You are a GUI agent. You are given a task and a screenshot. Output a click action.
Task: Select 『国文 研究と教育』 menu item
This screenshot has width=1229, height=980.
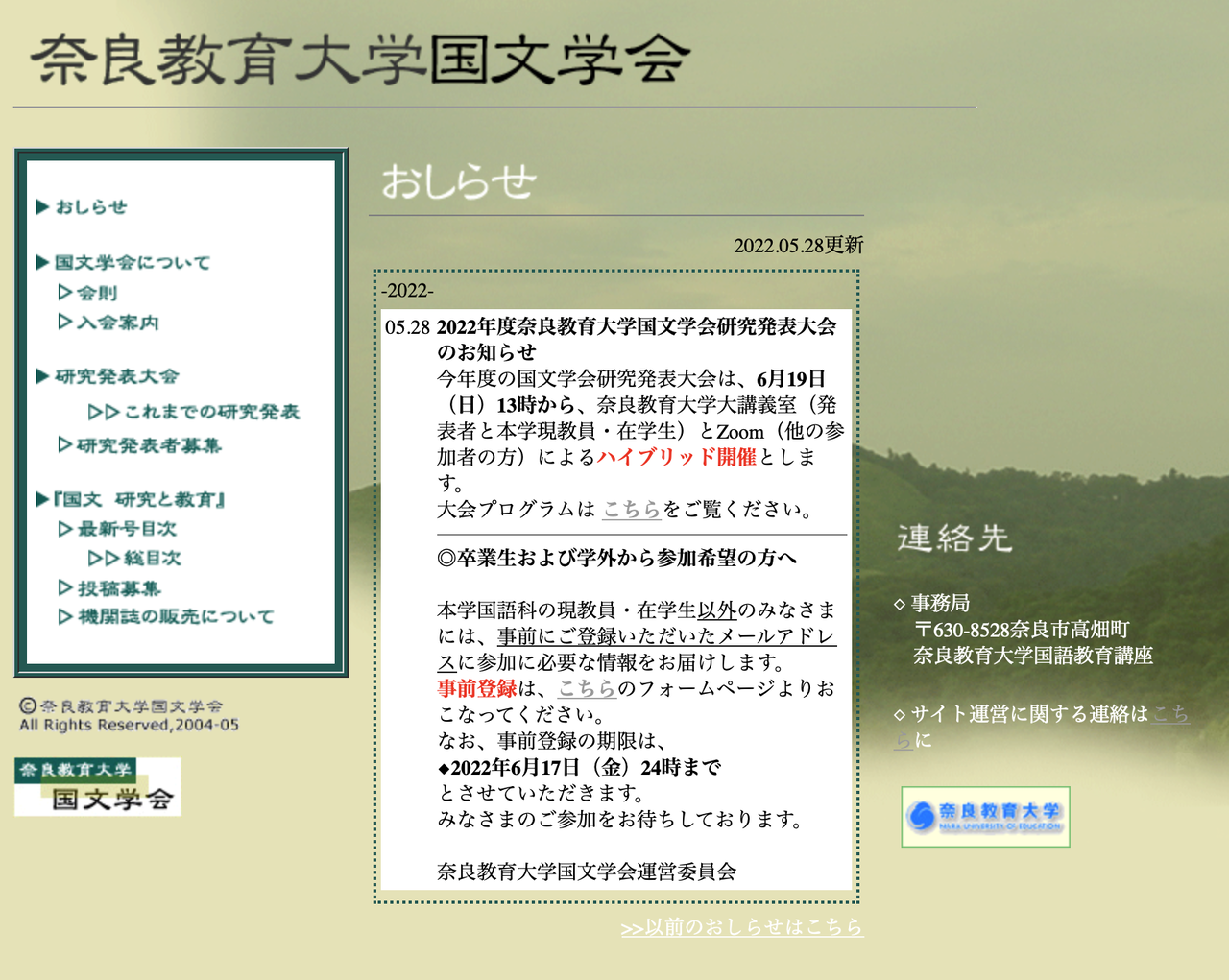point(131,498)
